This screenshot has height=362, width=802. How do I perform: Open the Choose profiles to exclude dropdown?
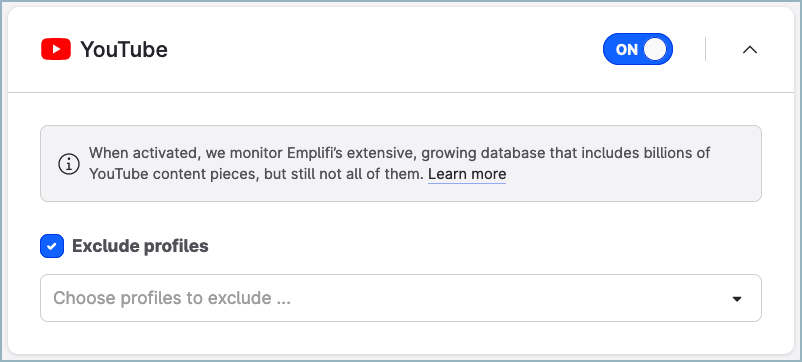tap(400, 298)
